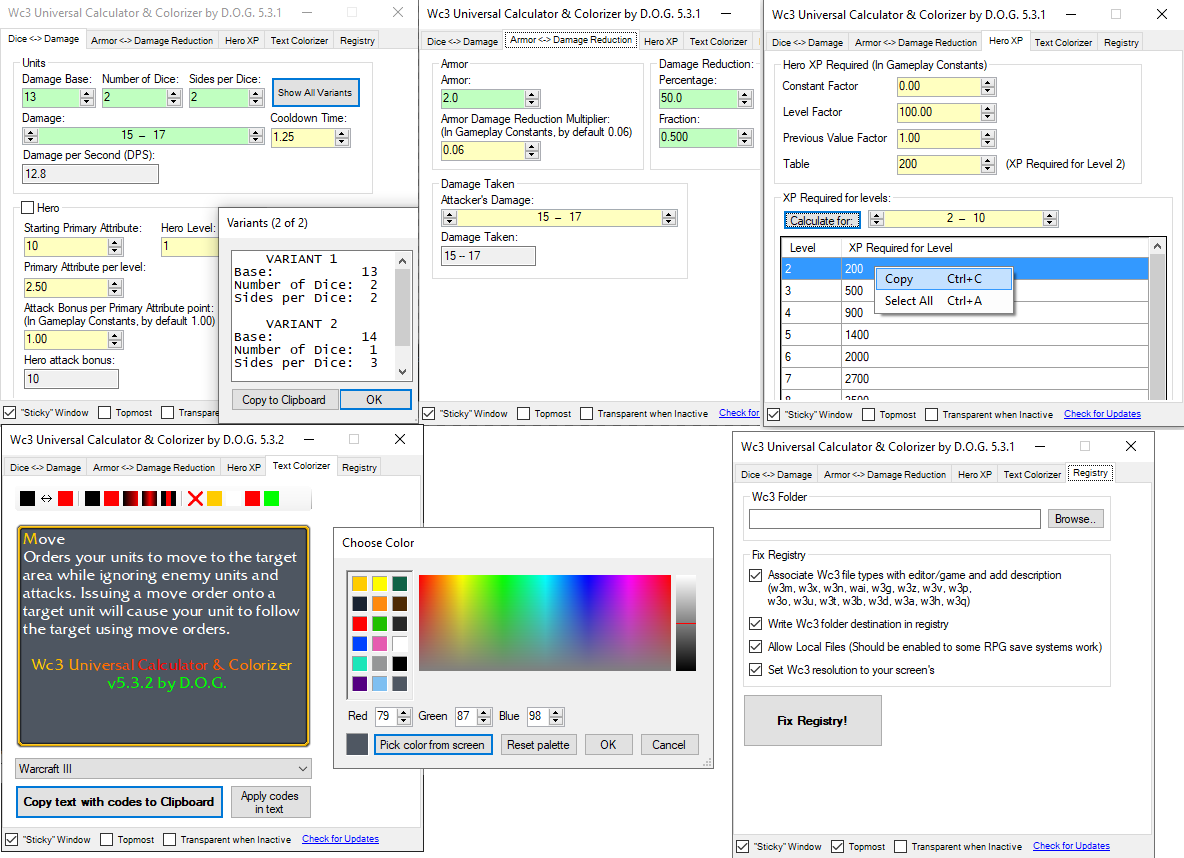Open Registry tab in the Dice window
This screenshot has height=858, width=1184.
357,41
